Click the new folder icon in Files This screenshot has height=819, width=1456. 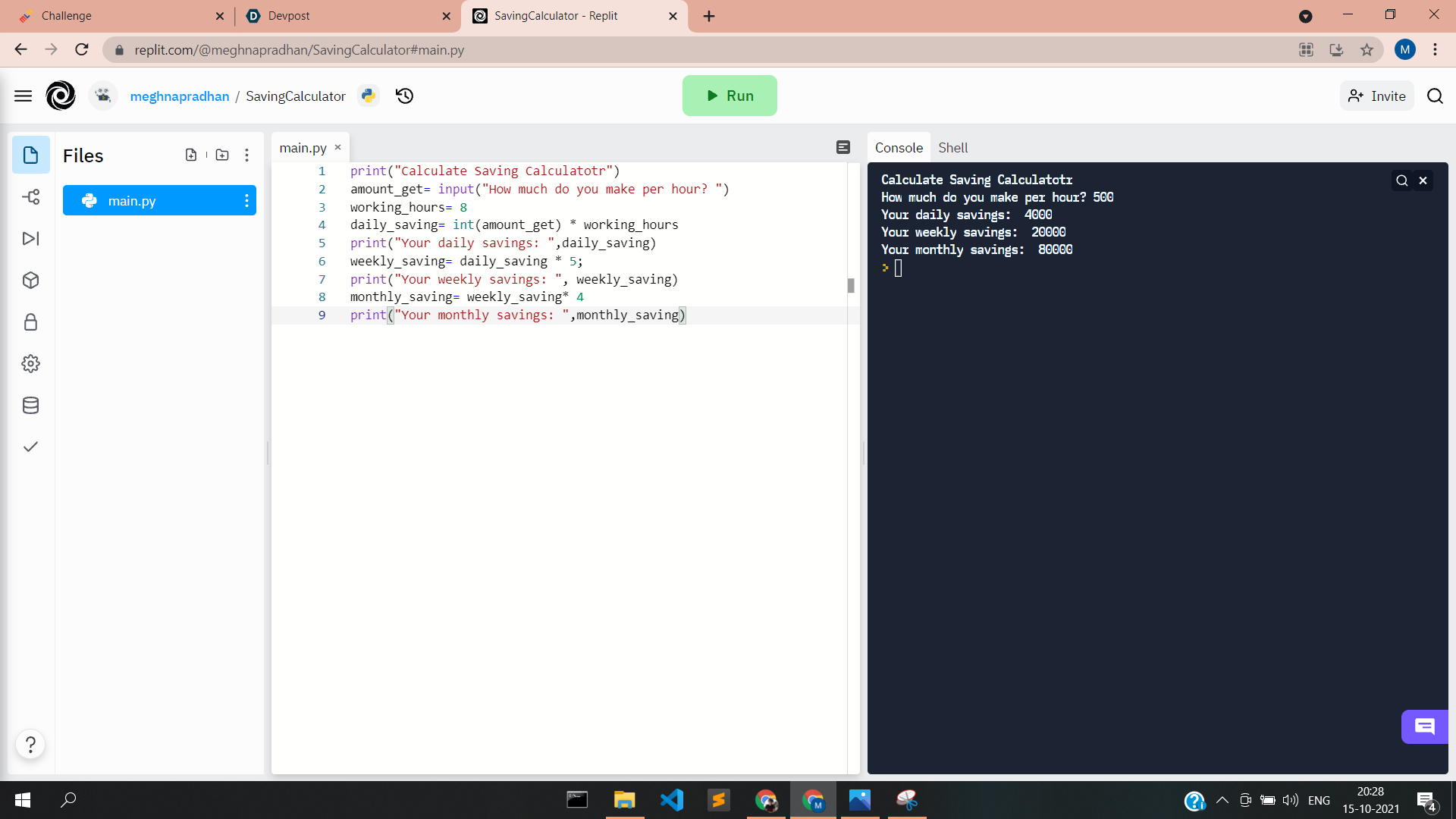(x=222, y=155)
